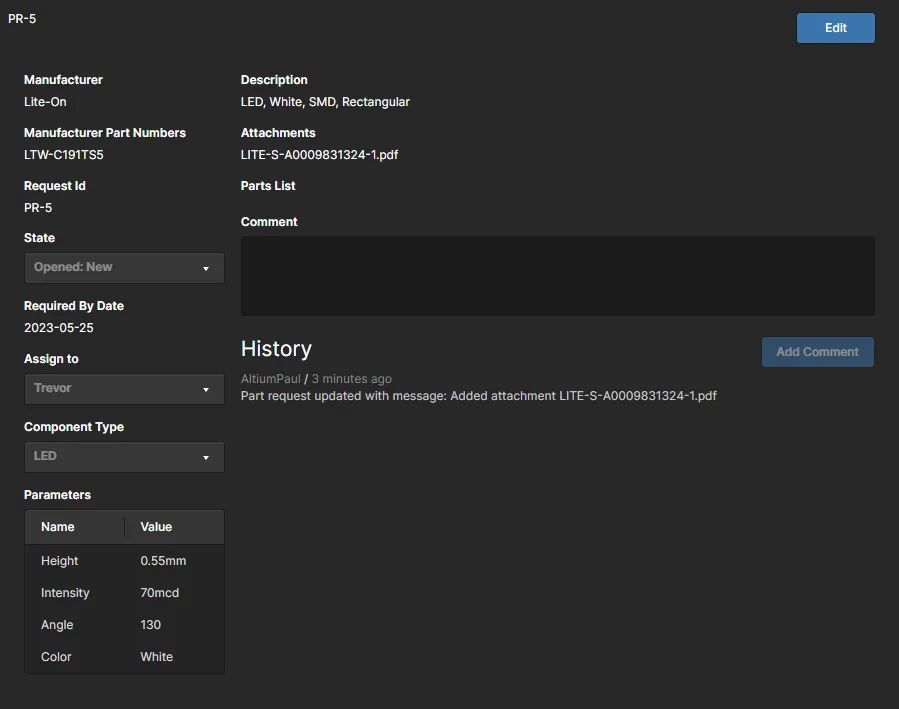Click the Request Id value PR-5

click(x=38, y=207)
